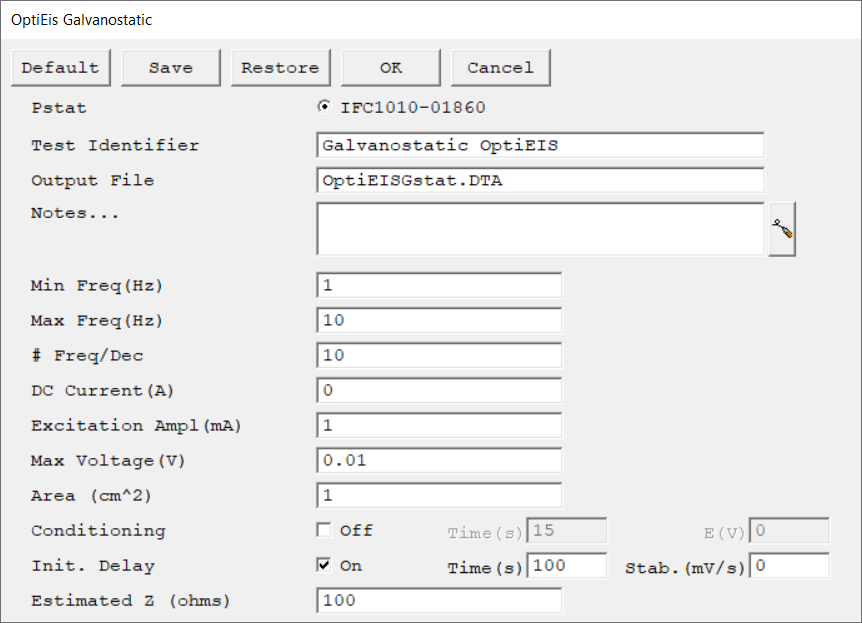The height and width of the screenshot is (623, 862).
Task: Click the DC Current(A) field
Action: pos(438,390)
